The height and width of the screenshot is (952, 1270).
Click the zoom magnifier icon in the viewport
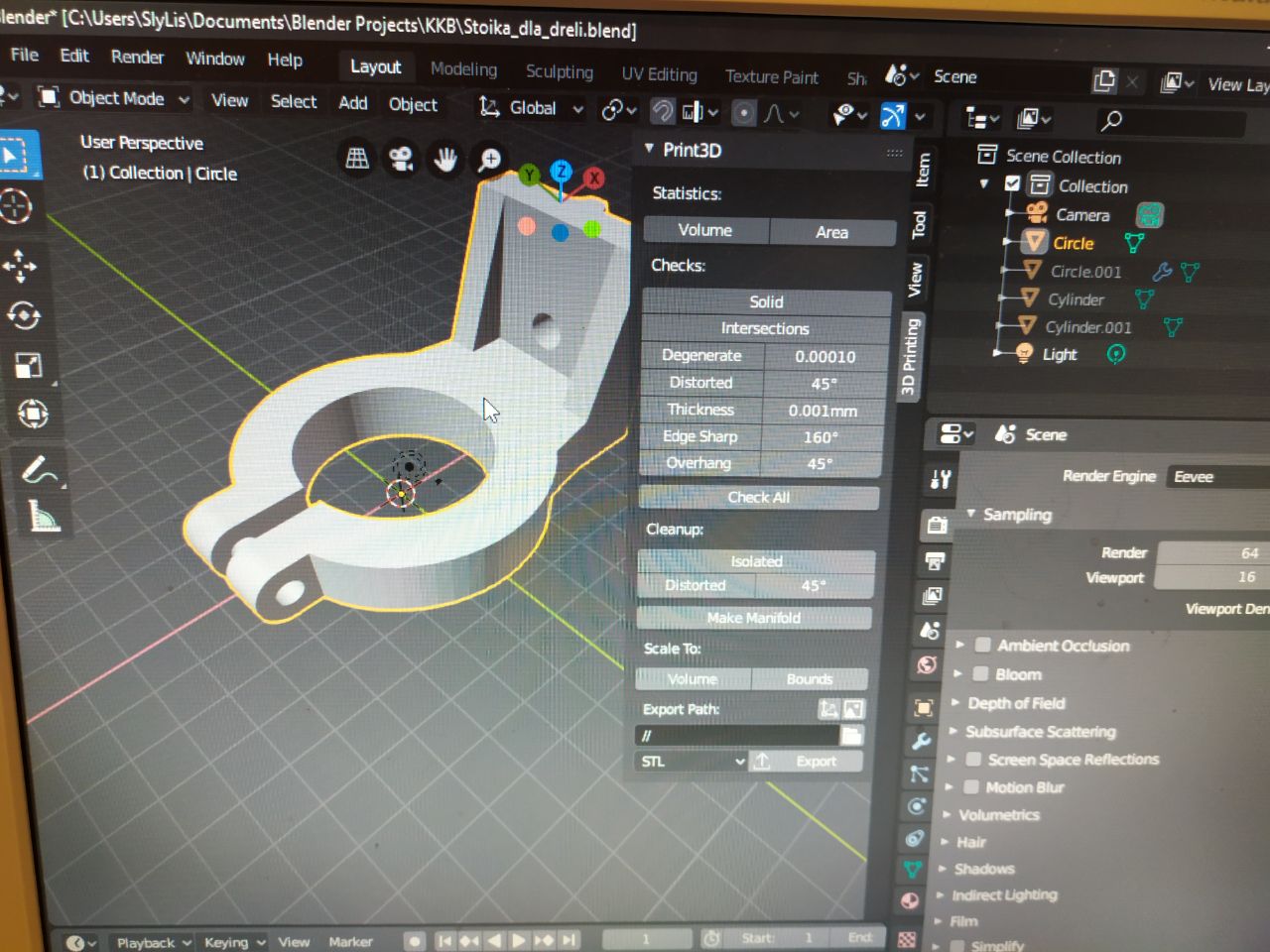tap(489, 160)
